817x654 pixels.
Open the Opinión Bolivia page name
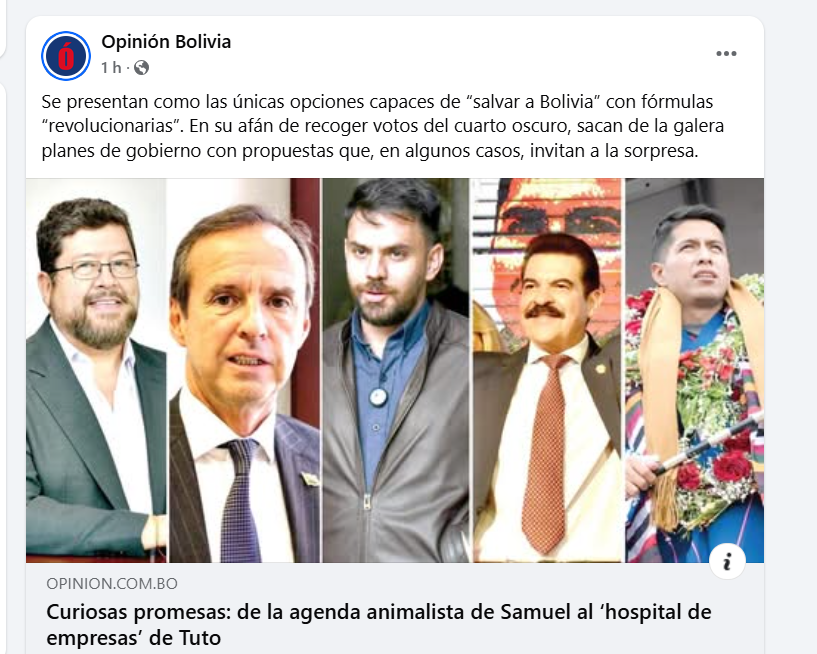point(166,42)
